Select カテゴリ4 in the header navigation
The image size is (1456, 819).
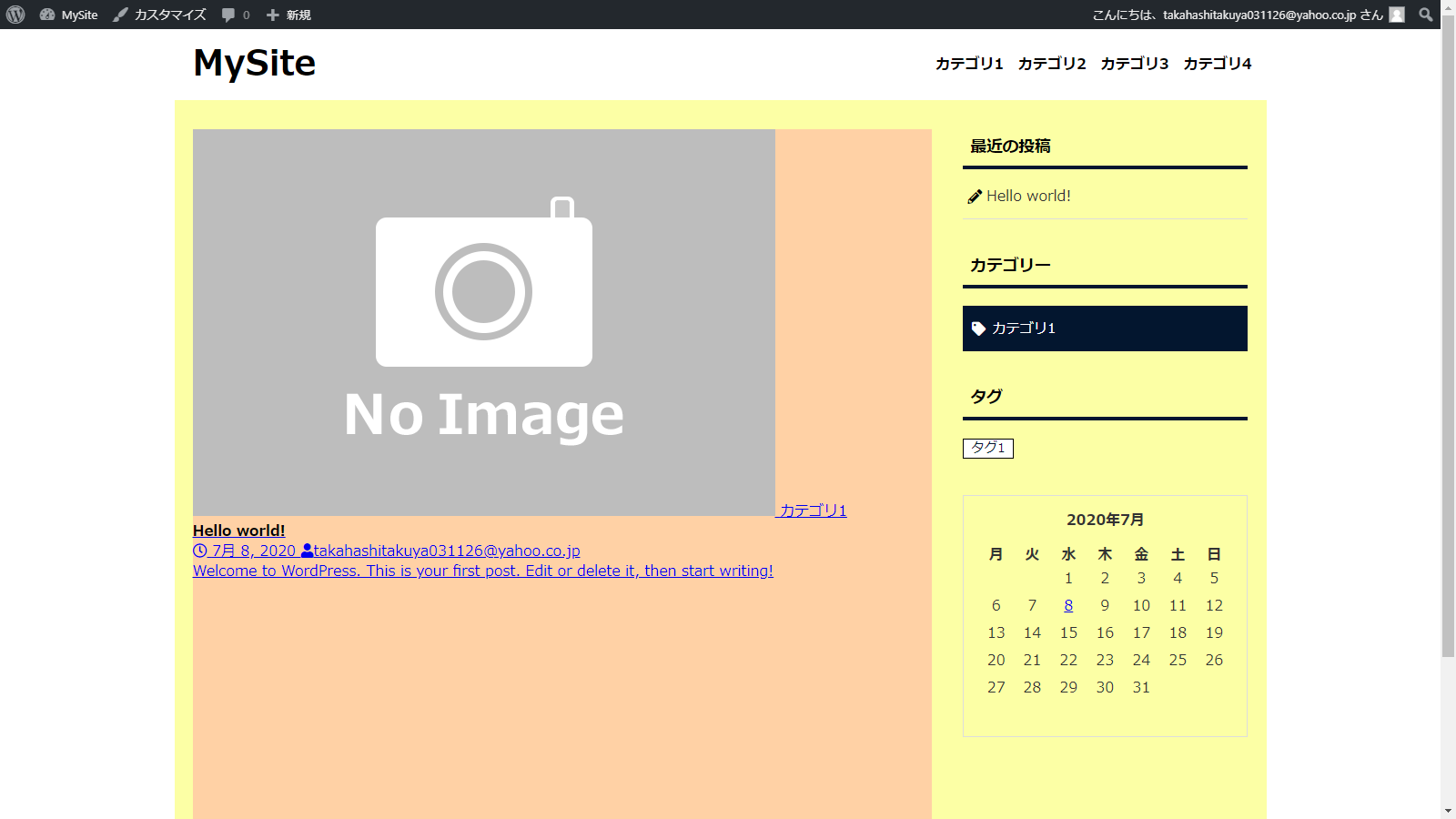[x=1218, y=64]
